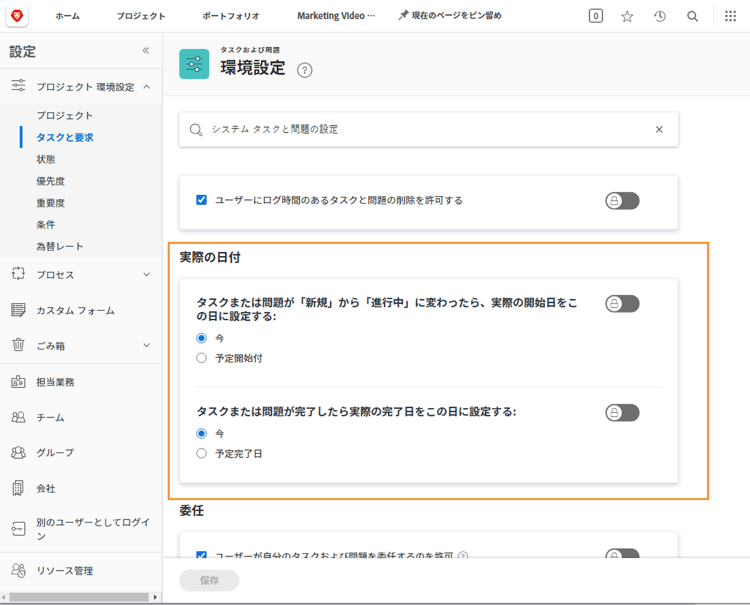Open 優先度 settings in sidebar
This screenshot has height=605, width=750.
click(51, 181)
